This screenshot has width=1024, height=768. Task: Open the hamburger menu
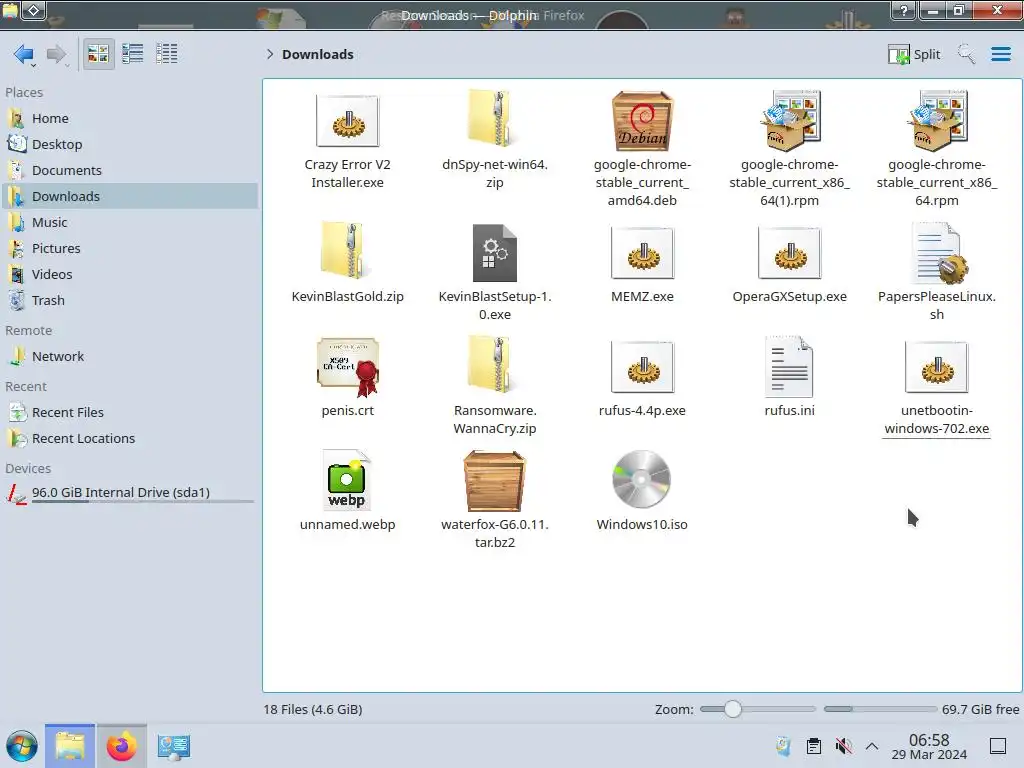(x=1000, y=54)
